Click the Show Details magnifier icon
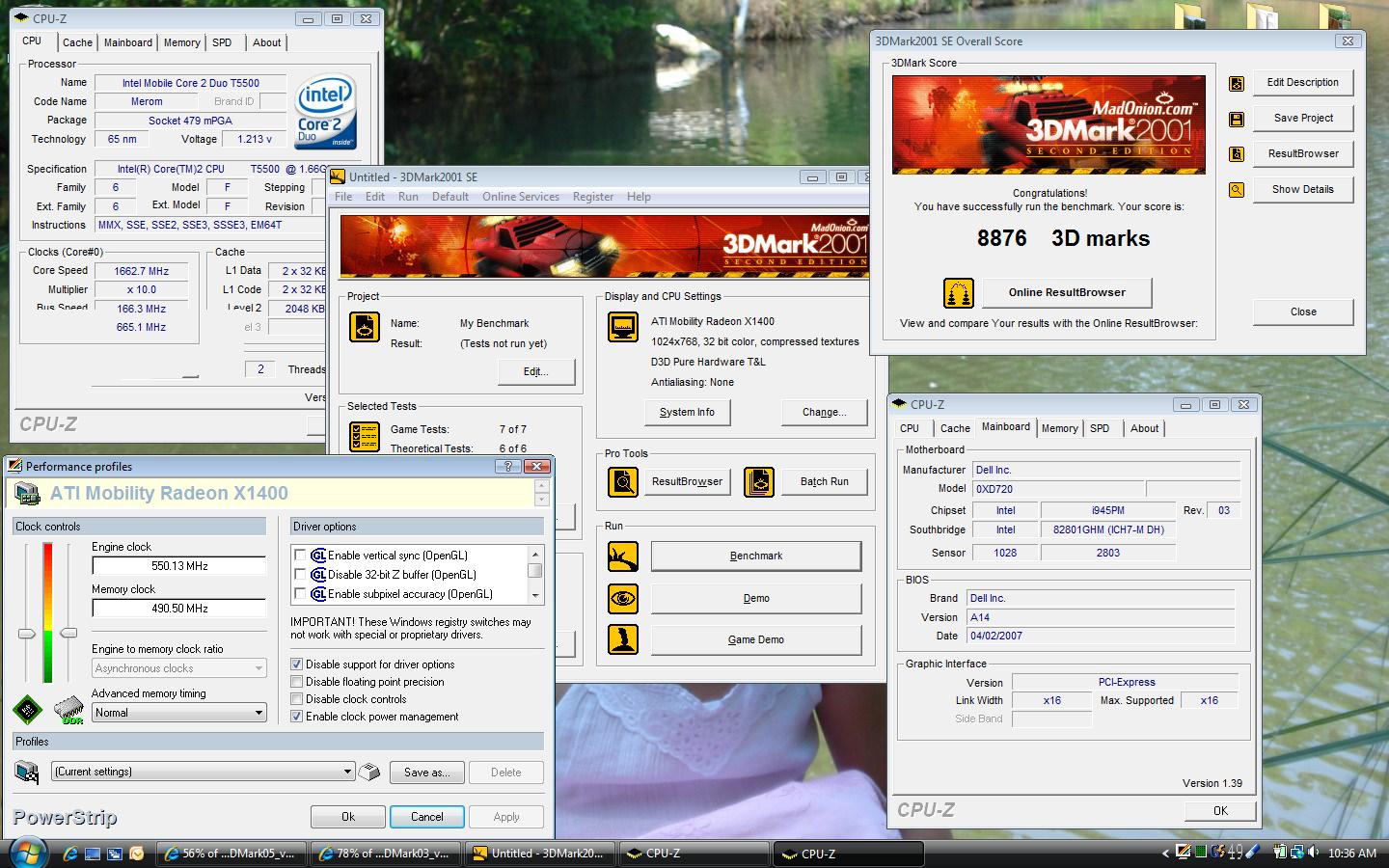The height and width of the screenshot is (868, 1389). (x=1237, y=190)
